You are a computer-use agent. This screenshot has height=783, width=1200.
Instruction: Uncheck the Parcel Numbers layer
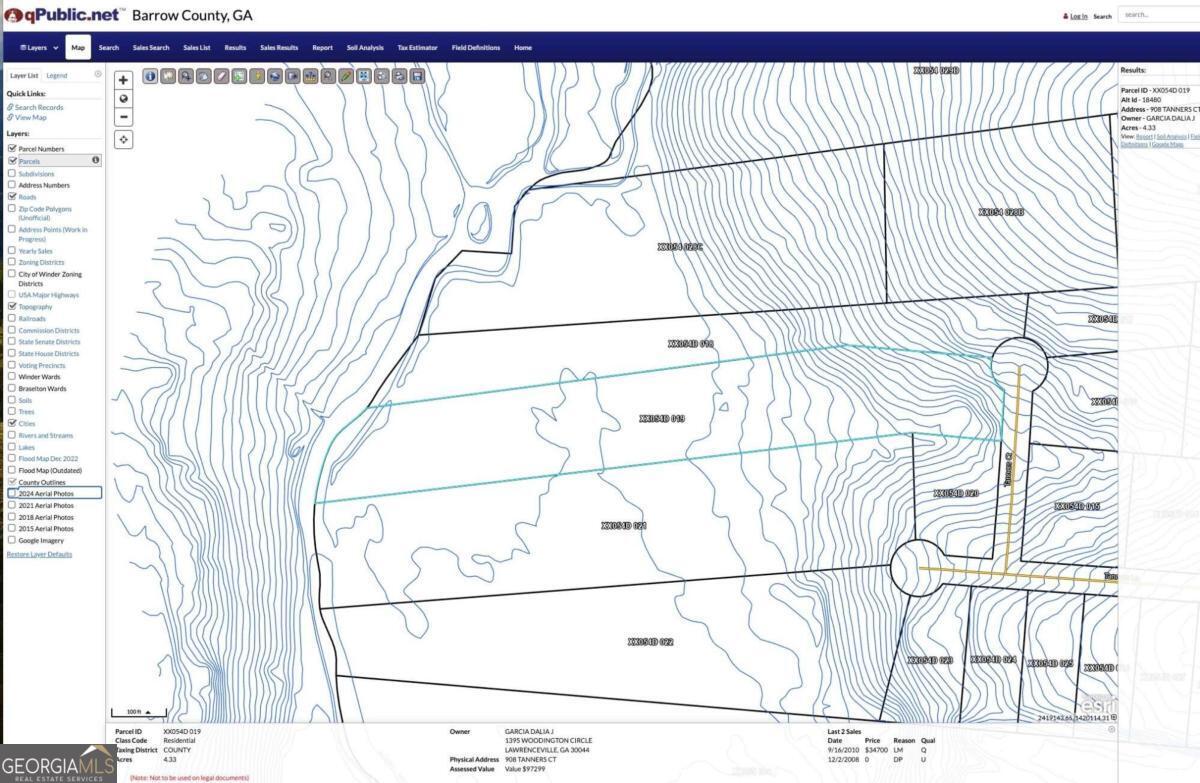tap(12, 149)
